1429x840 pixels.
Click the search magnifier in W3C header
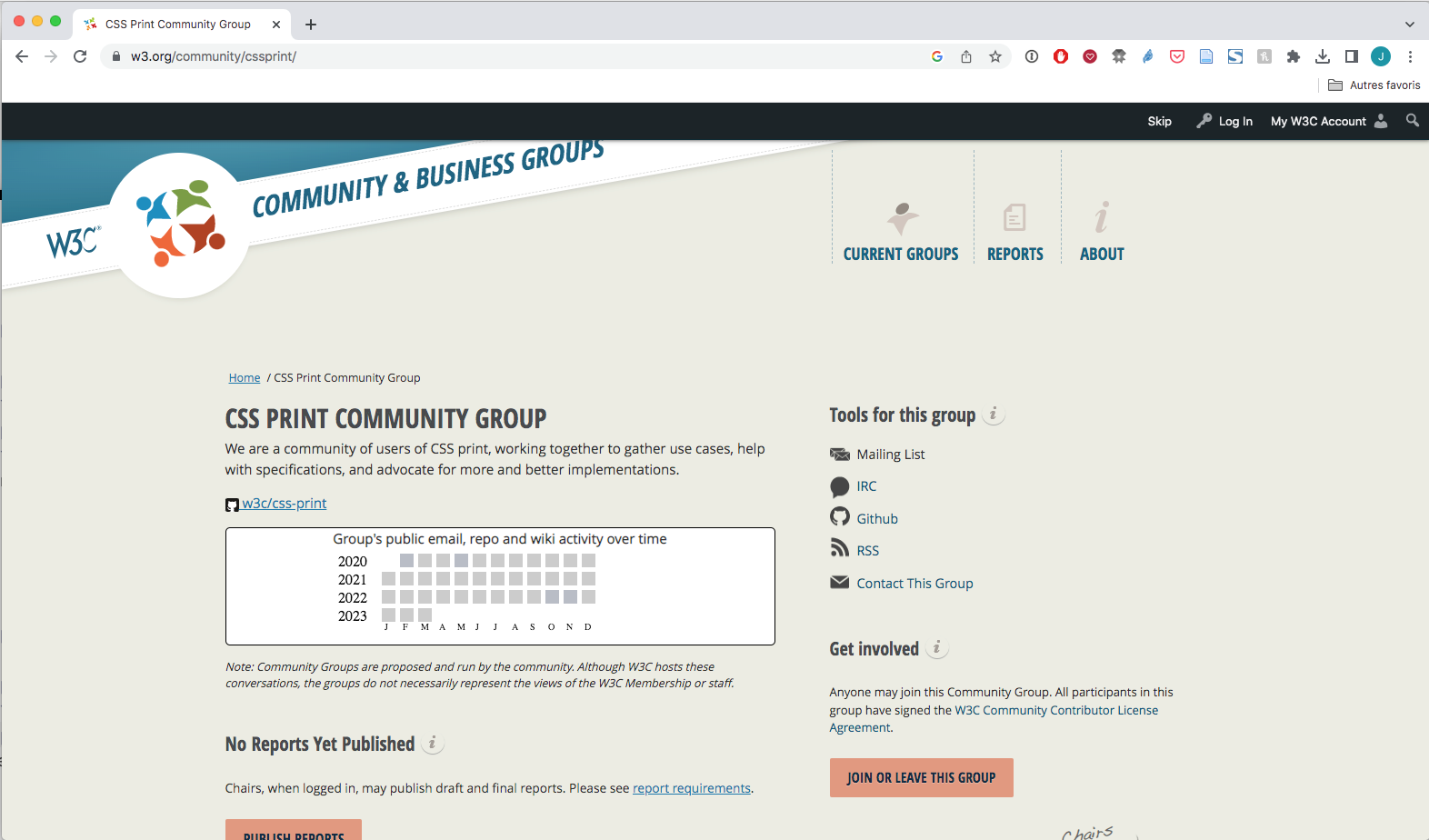(1412, 120)
